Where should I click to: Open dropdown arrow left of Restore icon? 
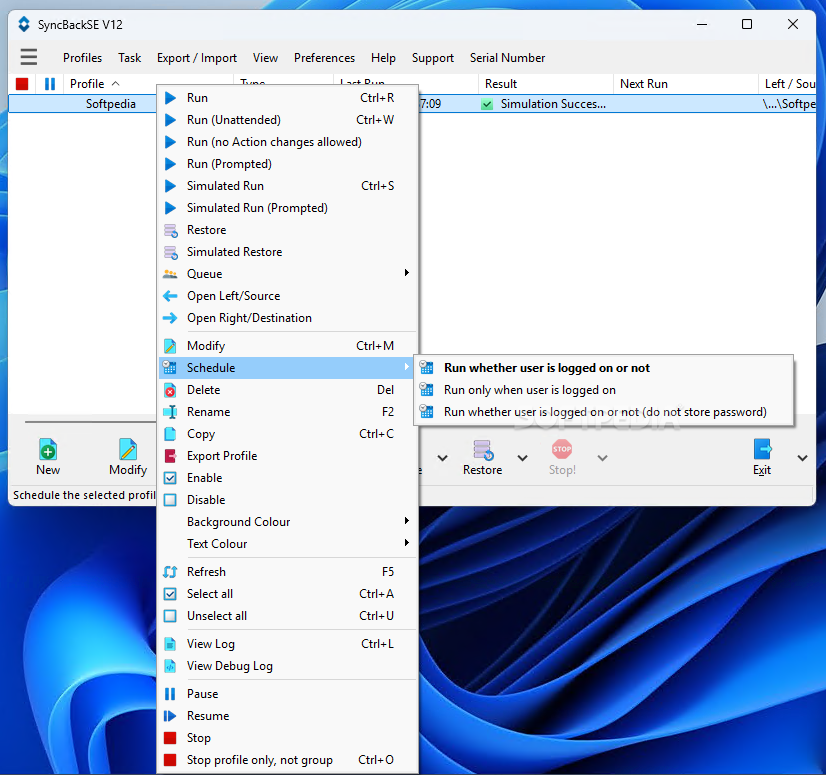pos(442,458)
